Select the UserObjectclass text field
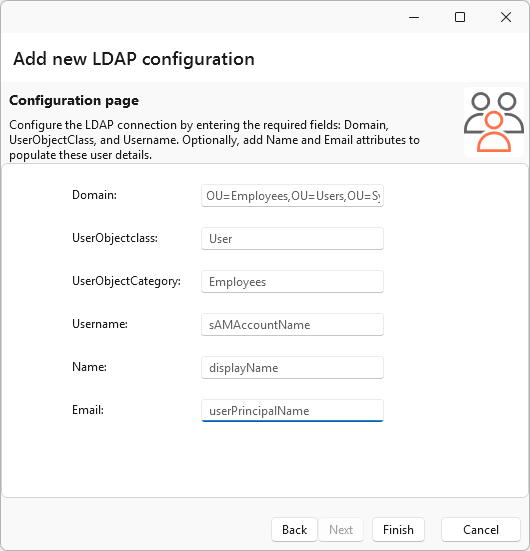This screenshot has height=551, width=530. coord(292,239)
